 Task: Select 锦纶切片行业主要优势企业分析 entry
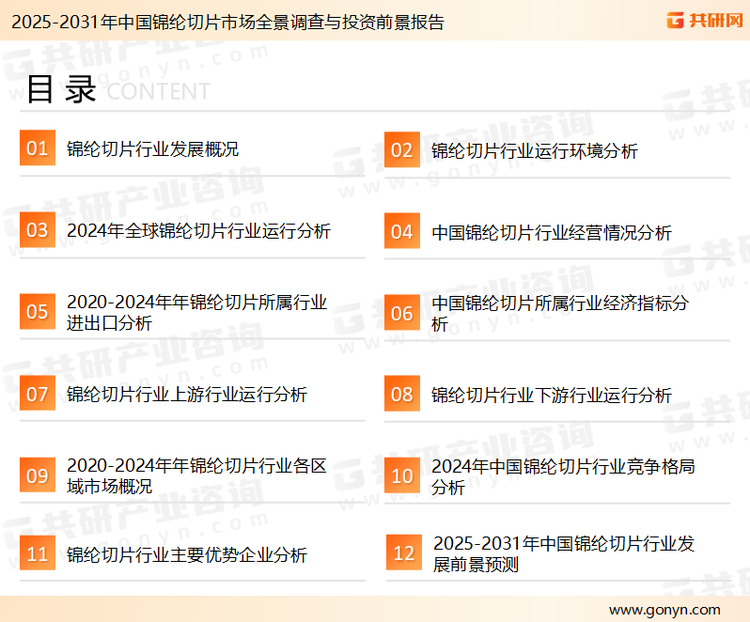pyautogui.click(x=187, y=555)
